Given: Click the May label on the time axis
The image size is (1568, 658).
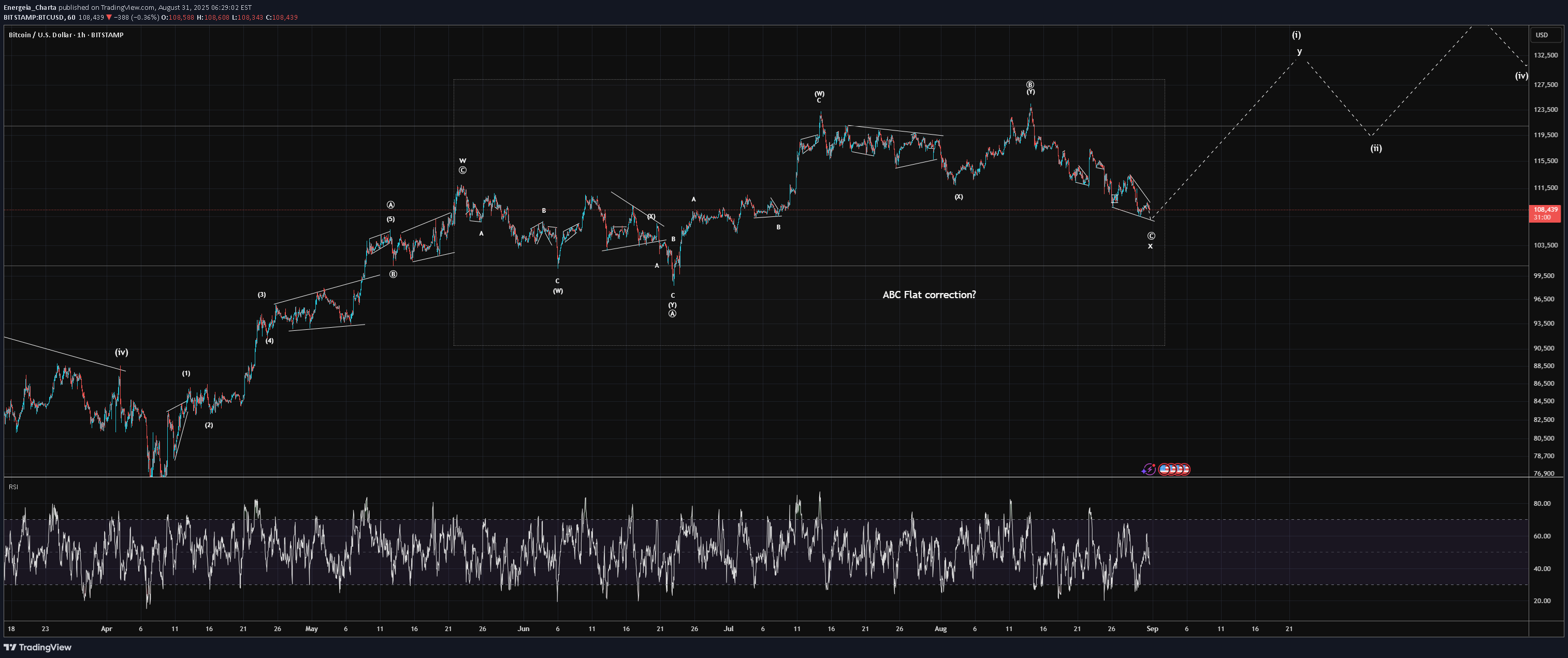Looking at the screenshot, I should pos(312,629).
